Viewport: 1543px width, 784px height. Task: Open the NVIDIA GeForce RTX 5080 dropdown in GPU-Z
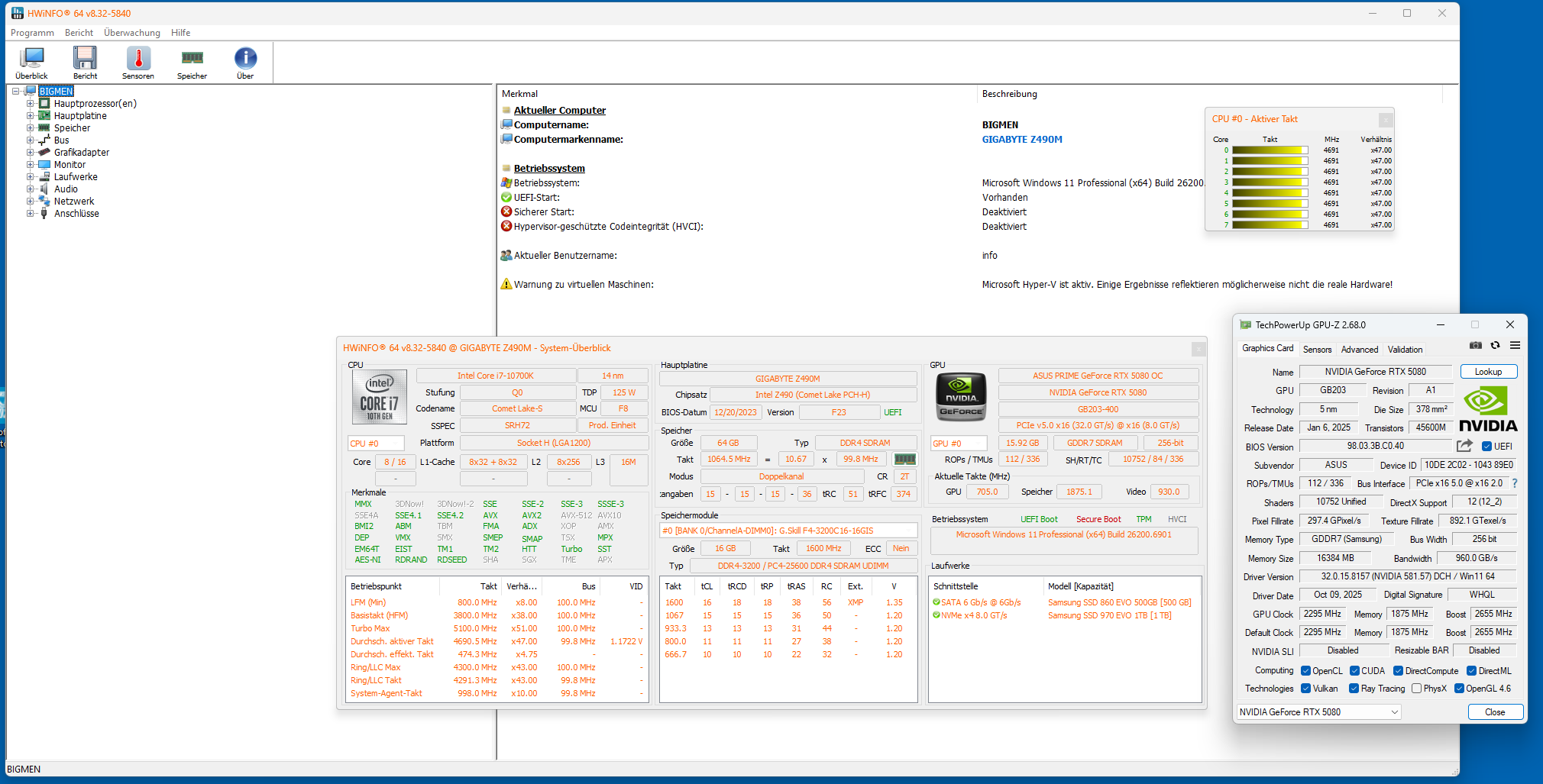point(1319,712)
